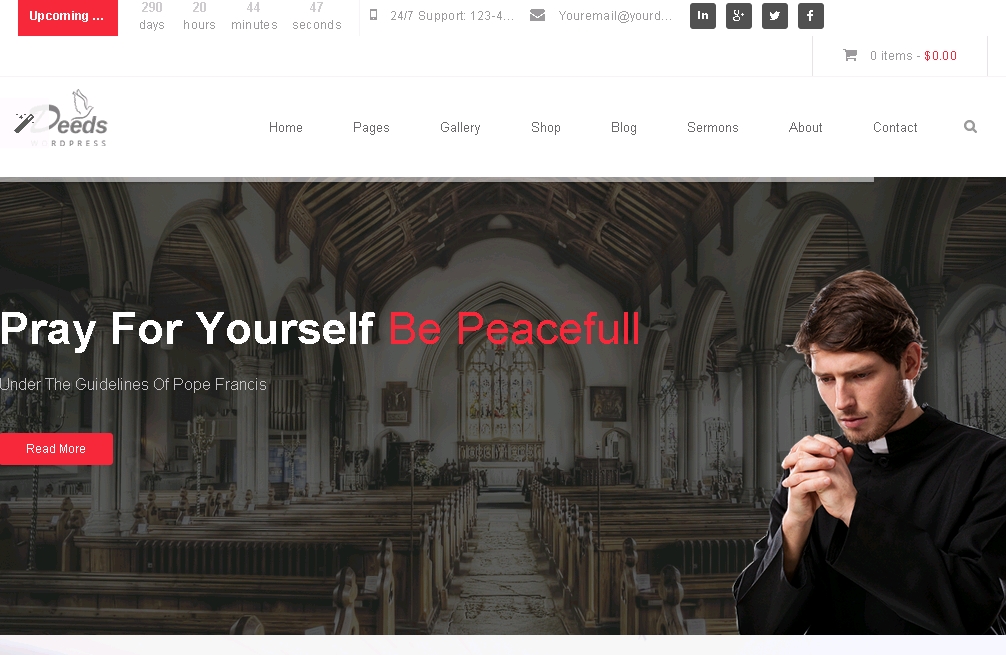Open the Facebook social icon

click(810, 16)
